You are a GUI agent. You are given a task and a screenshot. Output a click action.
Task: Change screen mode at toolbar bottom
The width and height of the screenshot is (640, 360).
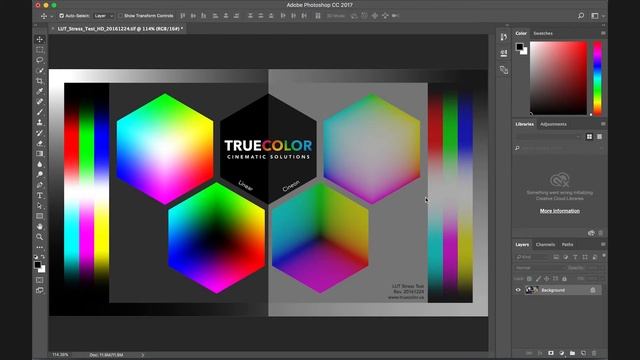(40, 291)
